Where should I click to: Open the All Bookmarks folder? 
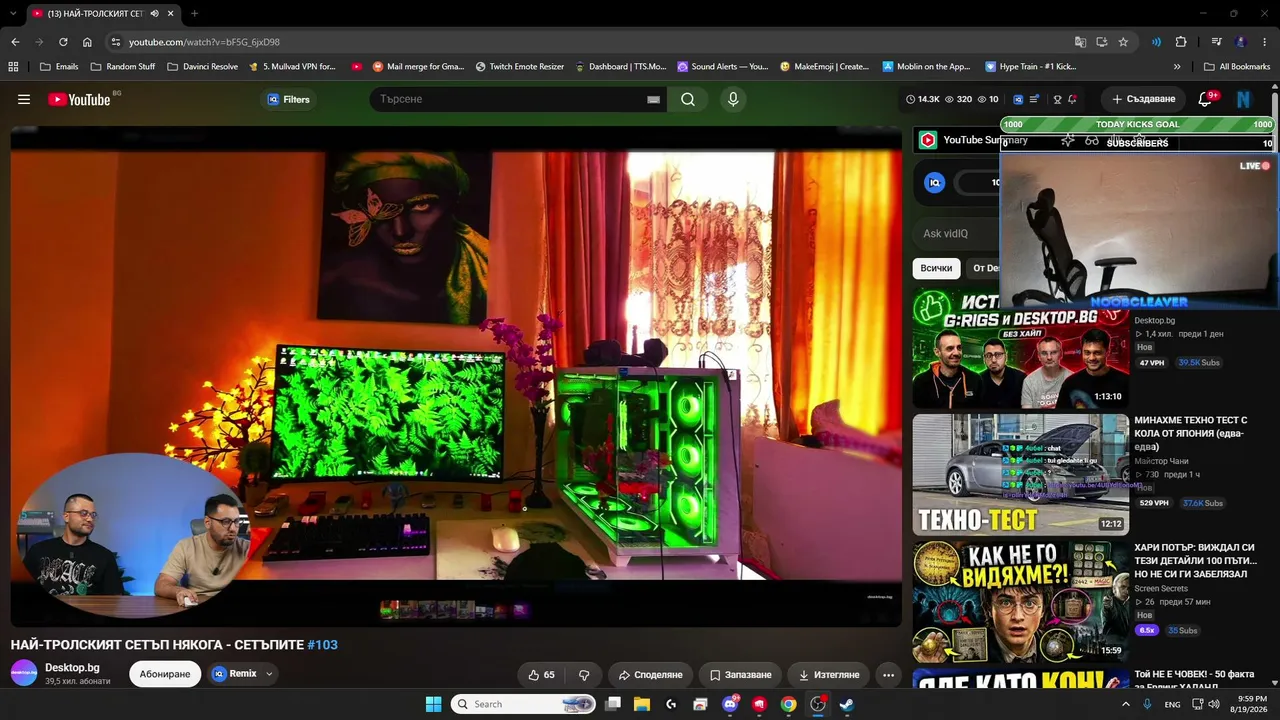(1237, 67)
